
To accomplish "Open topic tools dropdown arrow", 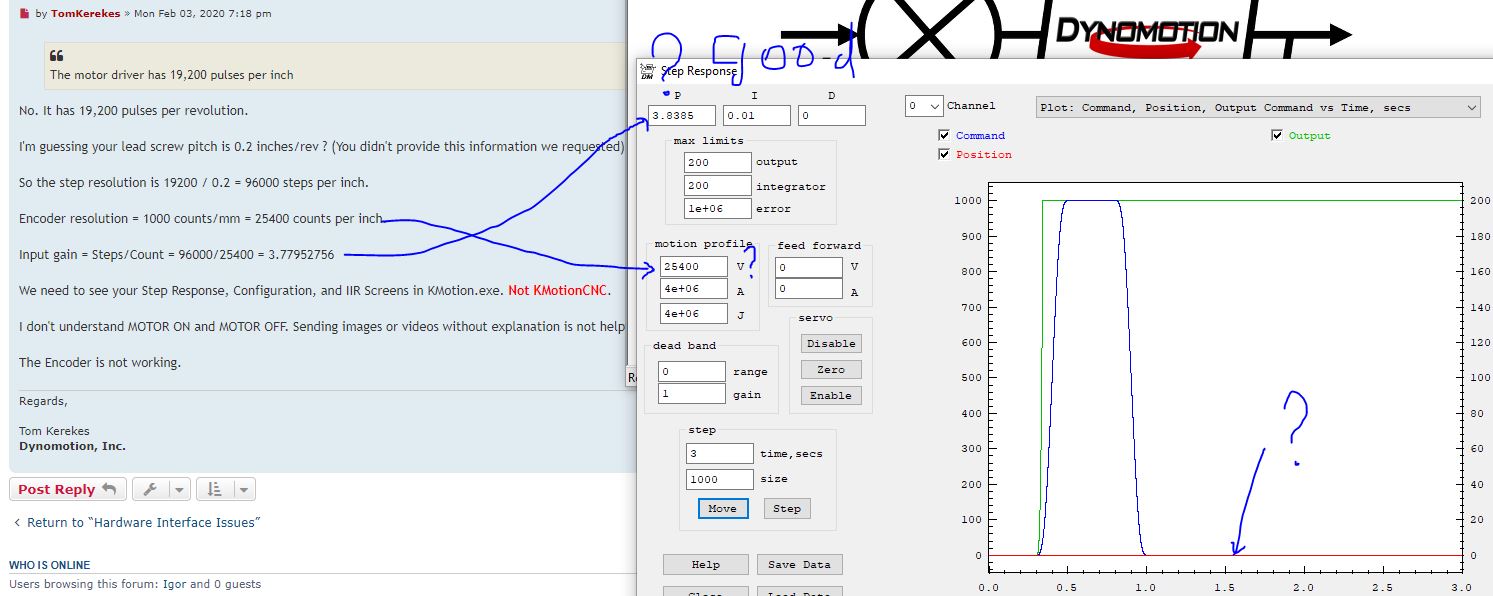I will (x=179, y=489).
